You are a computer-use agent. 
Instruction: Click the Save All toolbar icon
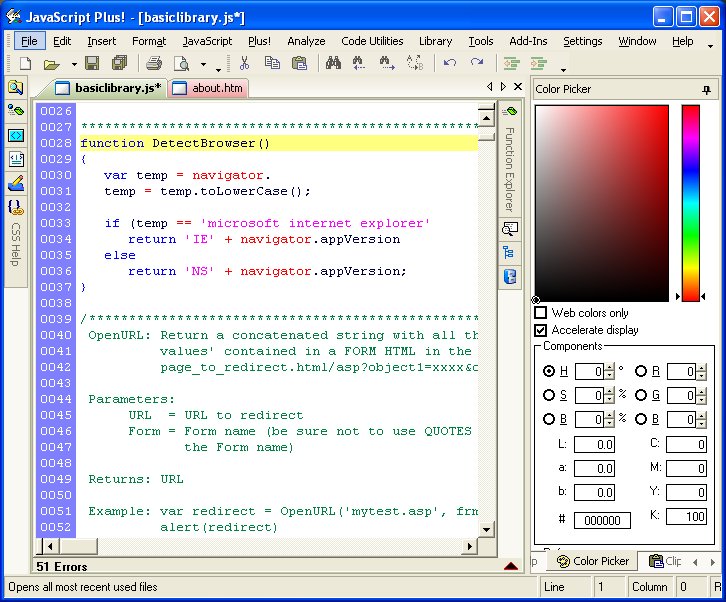point(119,63)
